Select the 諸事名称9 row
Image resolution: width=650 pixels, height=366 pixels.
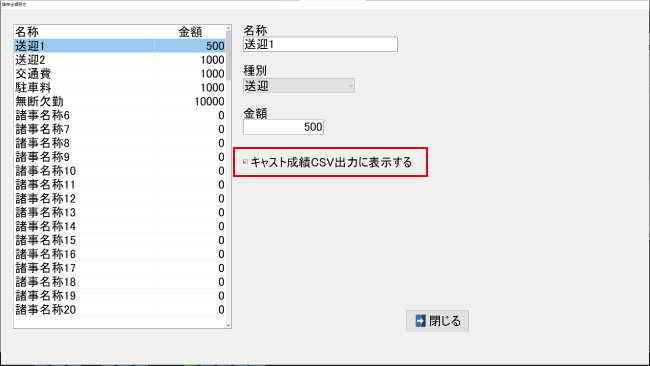[x=120, y=157]
